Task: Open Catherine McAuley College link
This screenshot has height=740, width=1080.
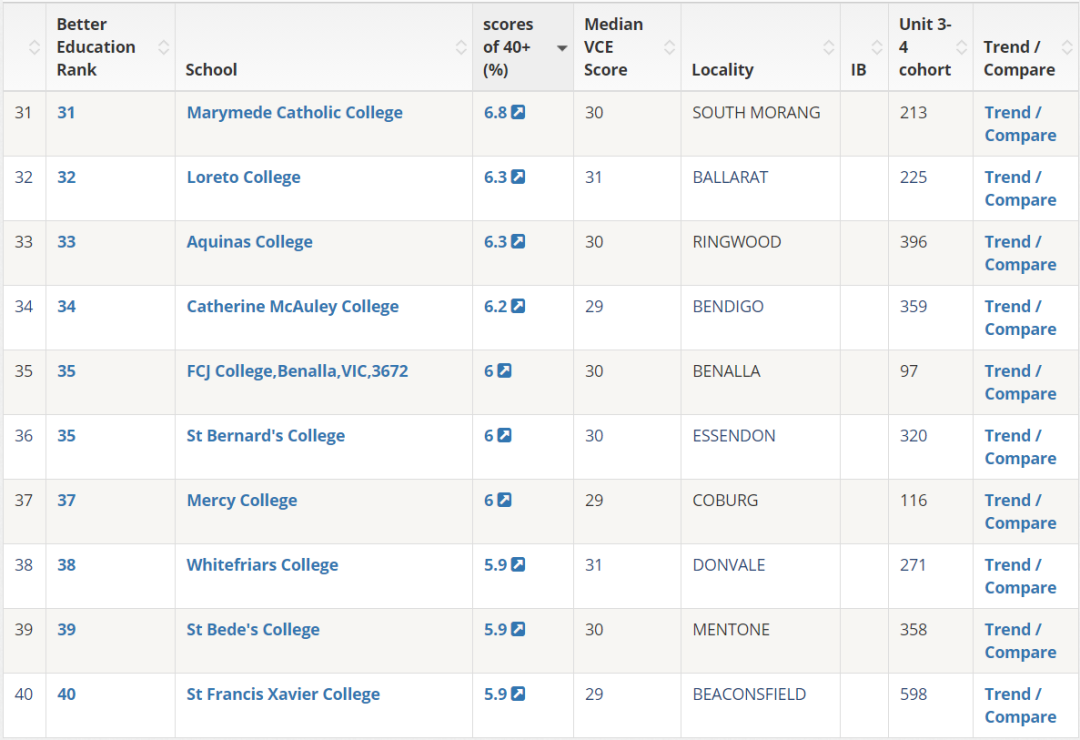Action: (x=293, y=307)
